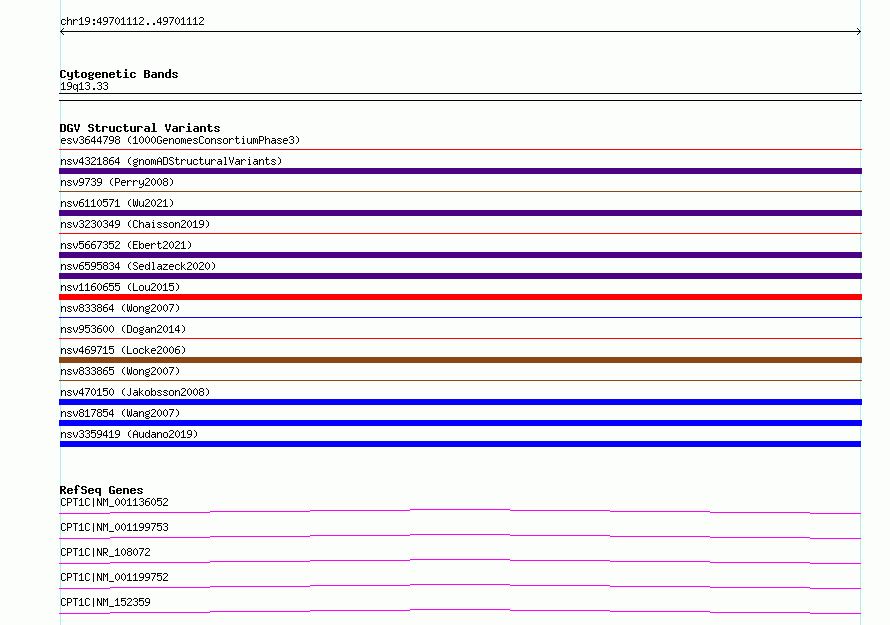Click the purple bar under nsv6110571
Image resolution: width=890 pixels, height=625 pixels.
point(460,213)
